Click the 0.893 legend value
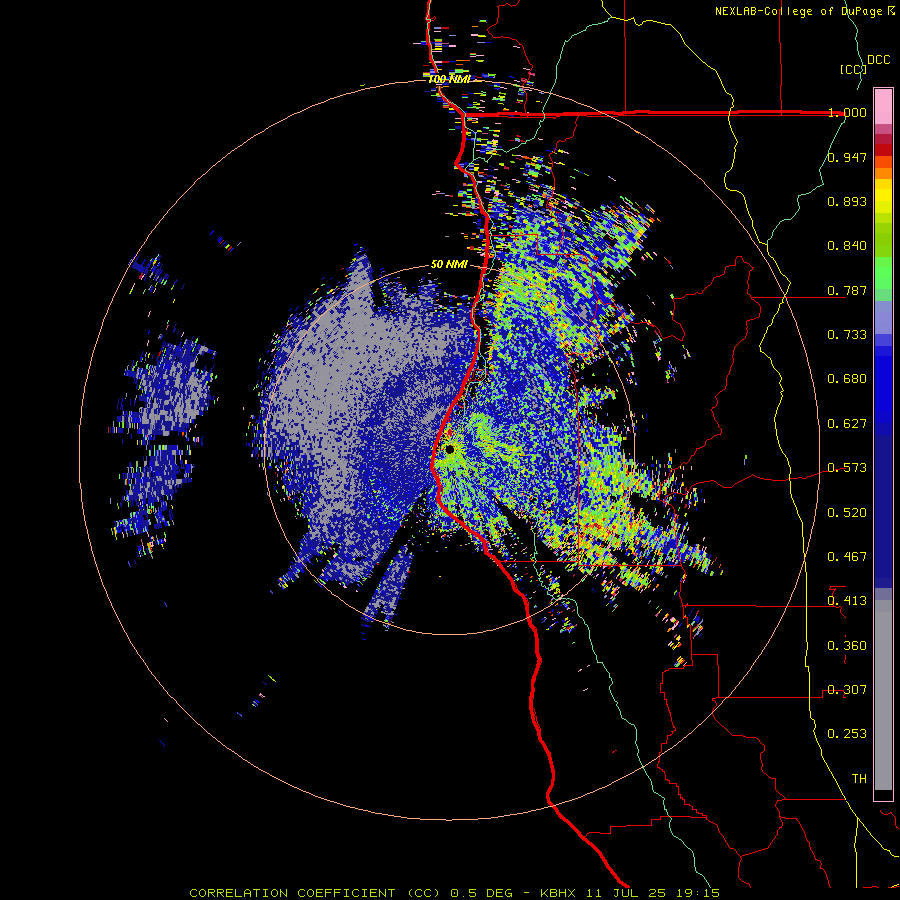This screenshot has width=900, height=900. 847,201
